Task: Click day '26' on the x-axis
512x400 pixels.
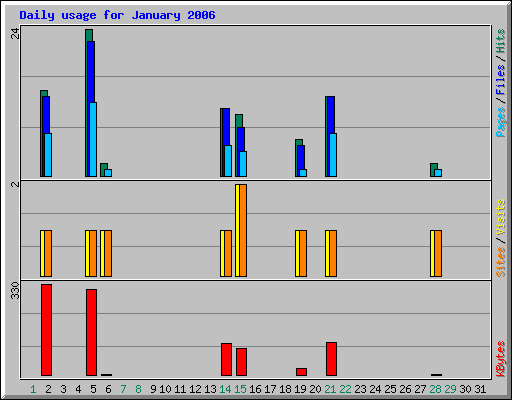Action: tap(405, 389)
